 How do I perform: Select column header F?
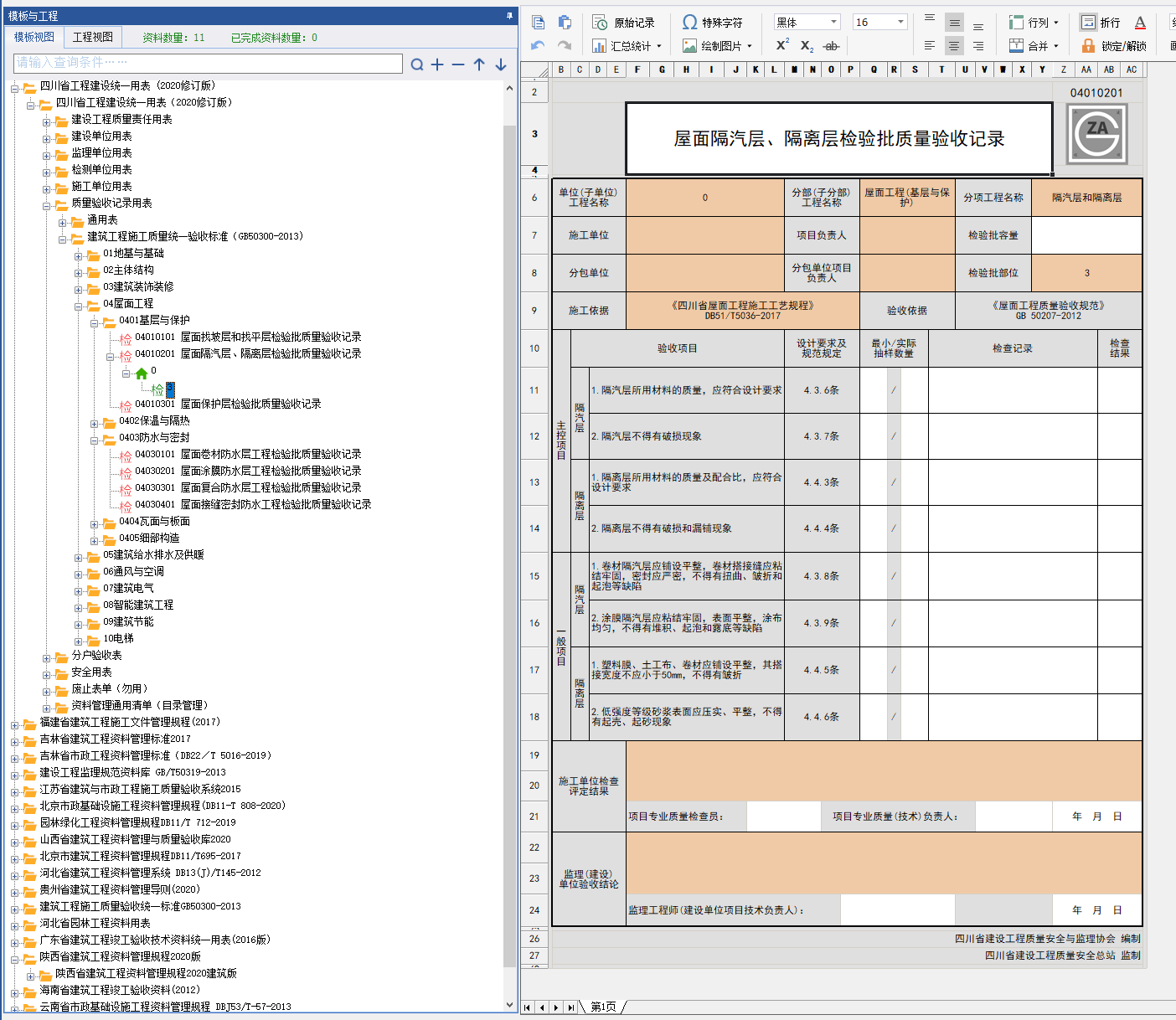pos(637,70)
